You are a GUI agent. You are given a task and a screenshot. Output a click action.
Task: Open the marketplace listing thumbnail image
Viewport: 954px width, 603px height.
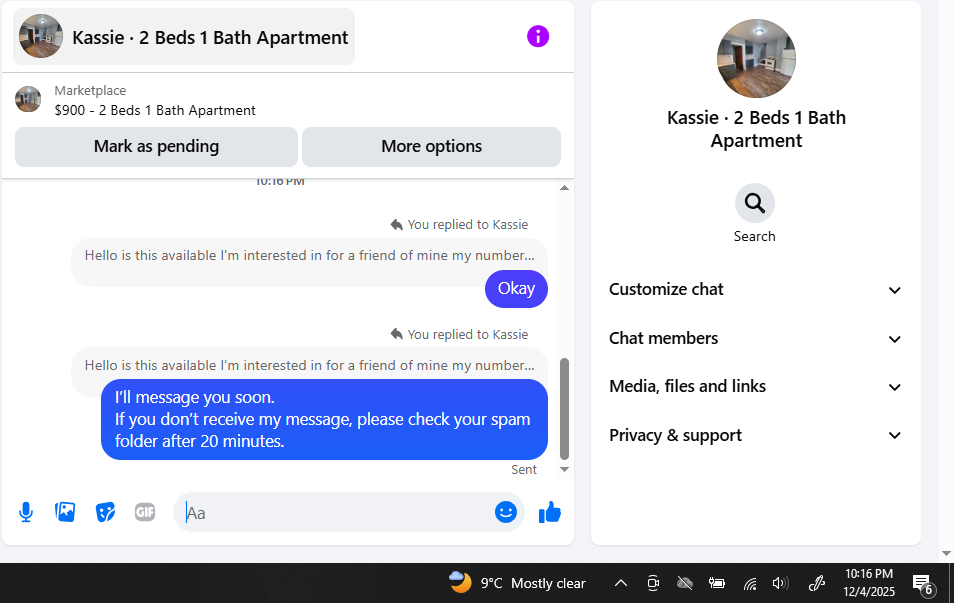28,99
